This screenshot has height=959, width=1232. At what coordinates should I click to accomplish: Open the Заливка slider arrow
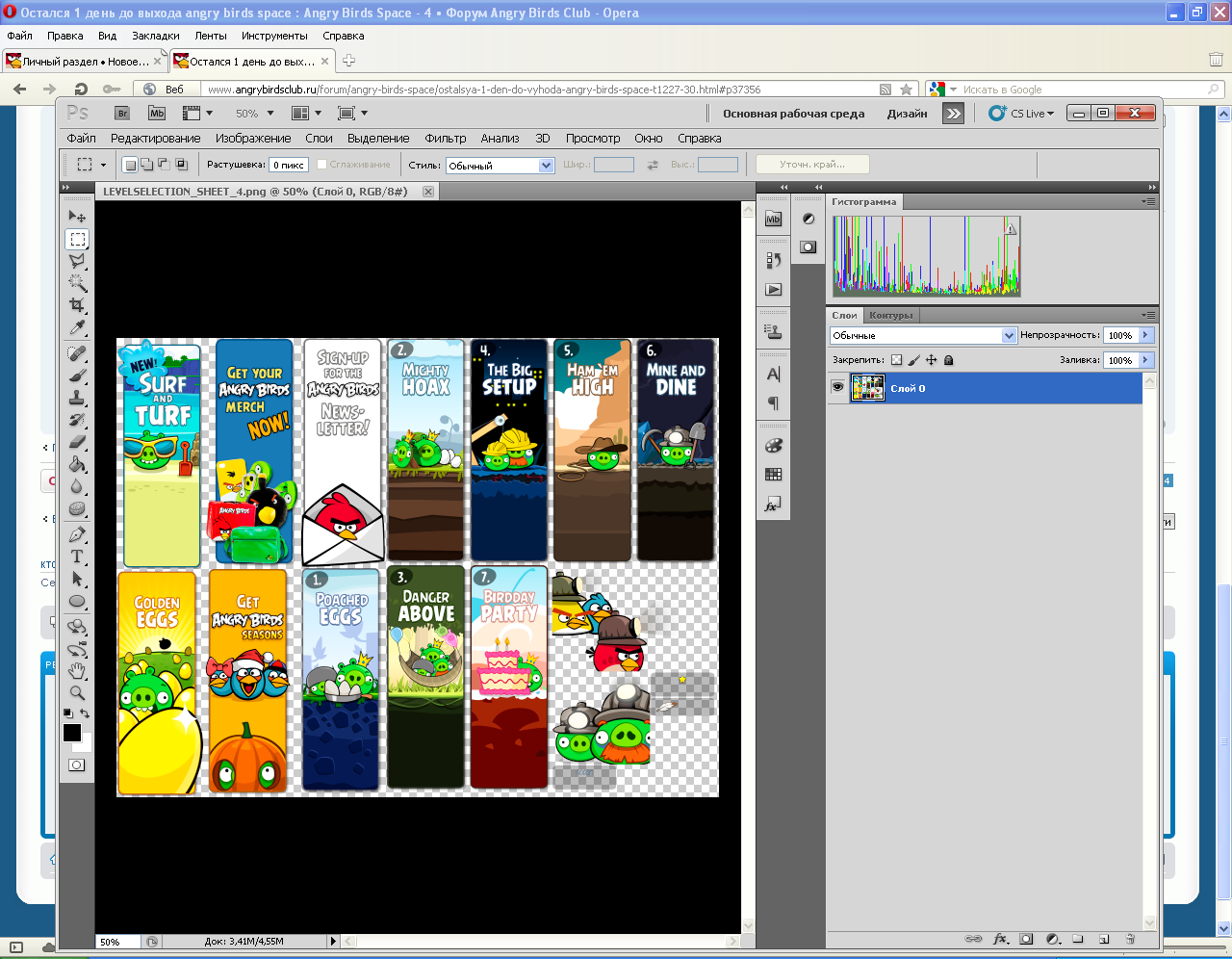1145,360
